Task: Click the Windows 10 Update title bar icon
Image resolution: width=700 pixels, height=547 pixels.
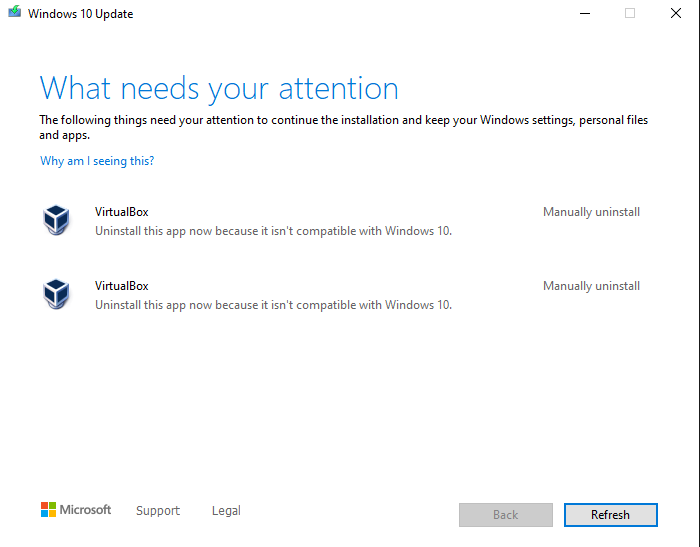Action: (14, 12)
